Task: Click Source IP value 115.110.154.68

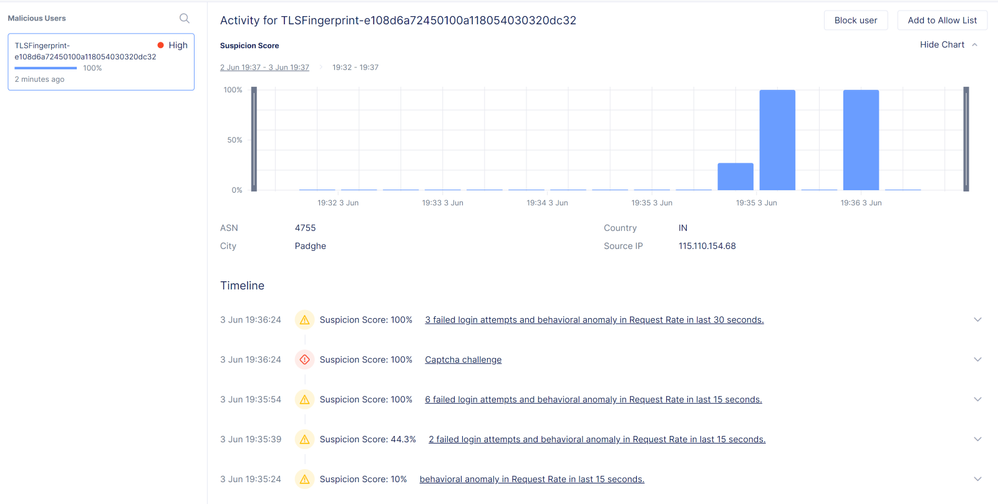Action: tap(707, 246)
